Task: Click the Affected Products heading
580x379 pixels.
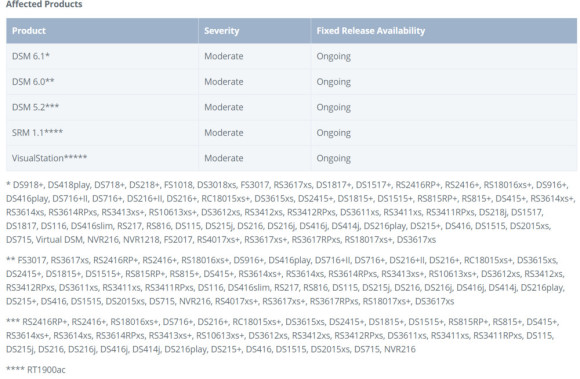Action: coord(44,4)
